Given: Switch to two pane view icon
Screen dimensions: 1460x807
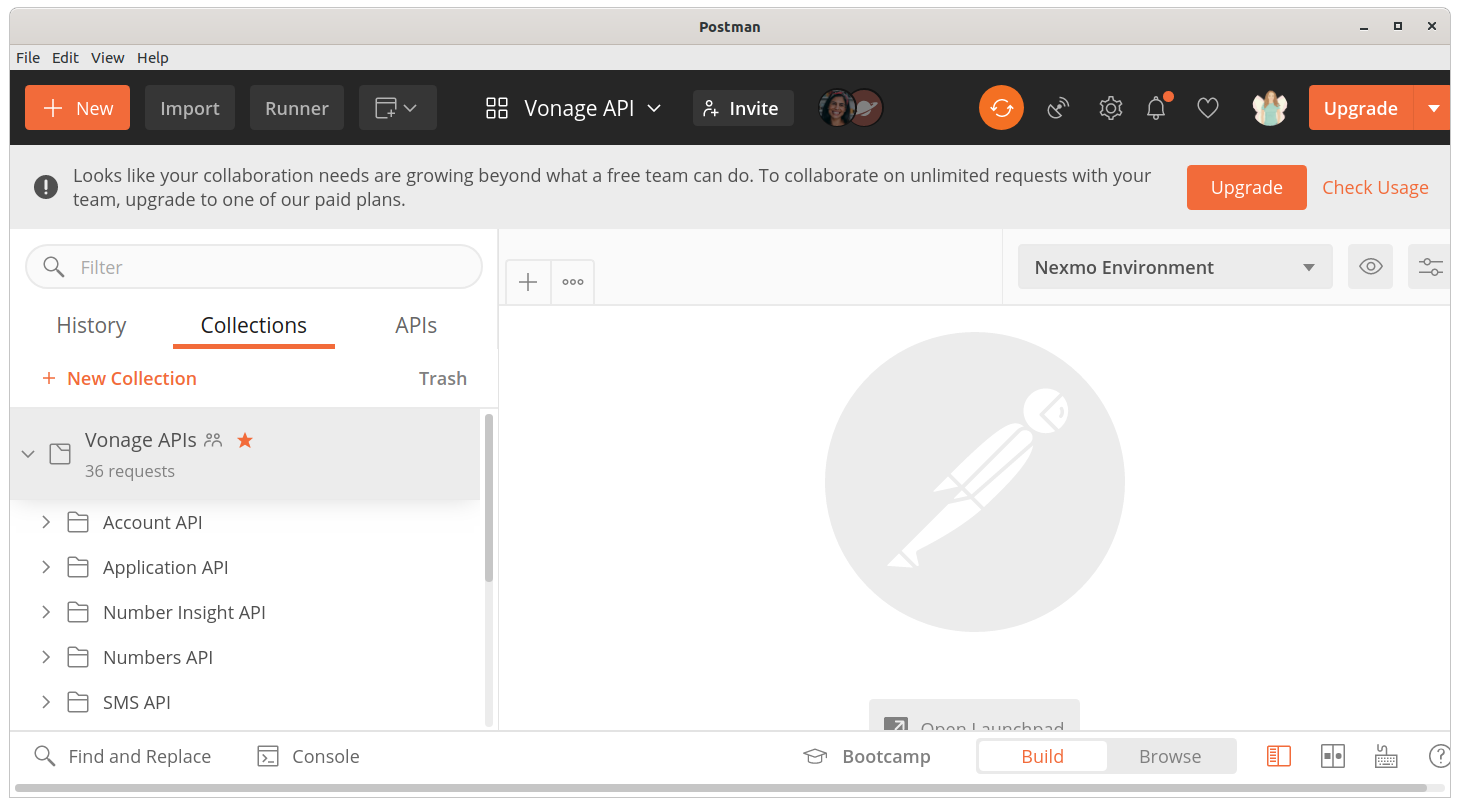Looking at the screenshot, I should pos(1333,756).
